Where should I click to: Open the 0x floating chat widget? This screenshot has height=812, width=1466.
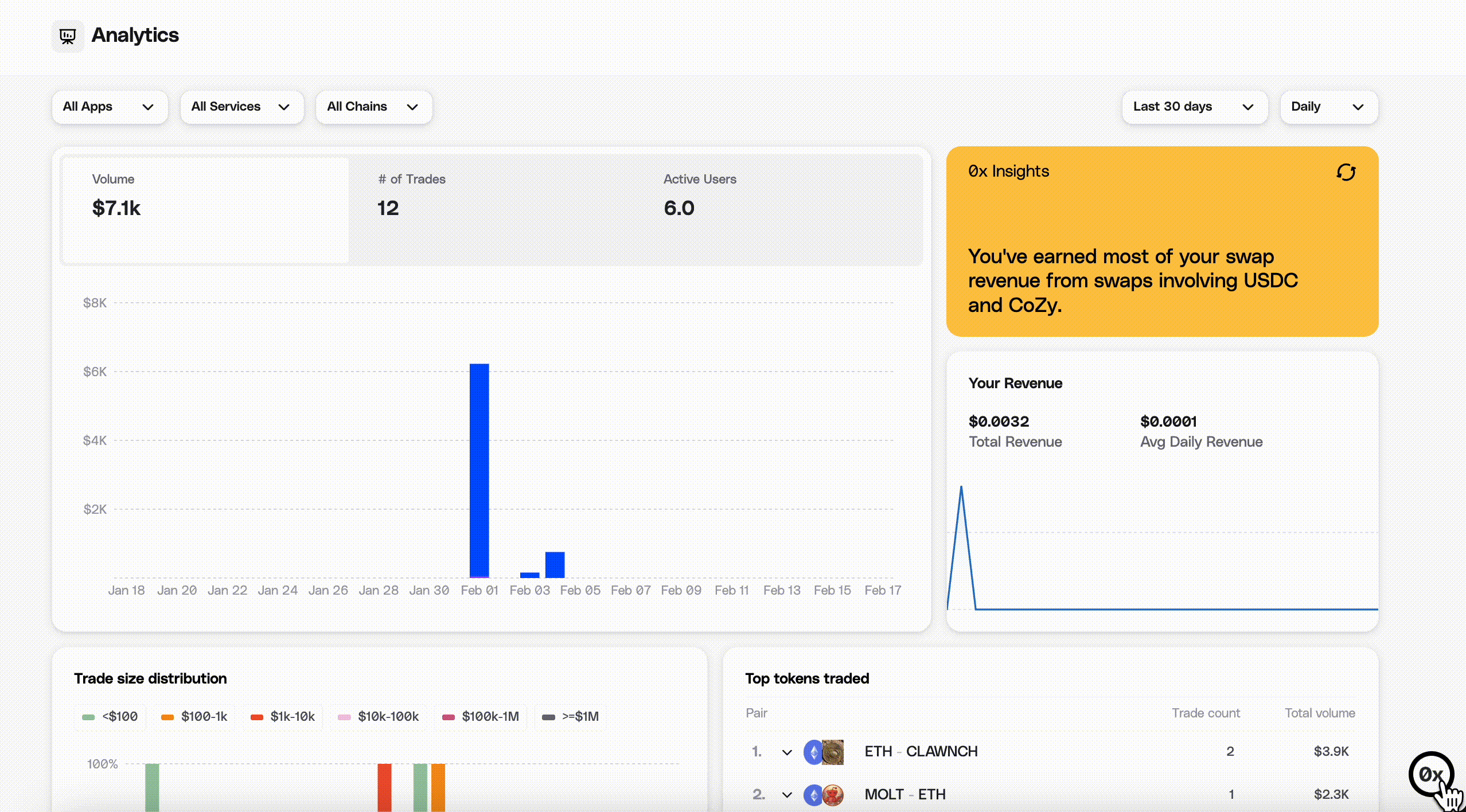[1430, 774]
